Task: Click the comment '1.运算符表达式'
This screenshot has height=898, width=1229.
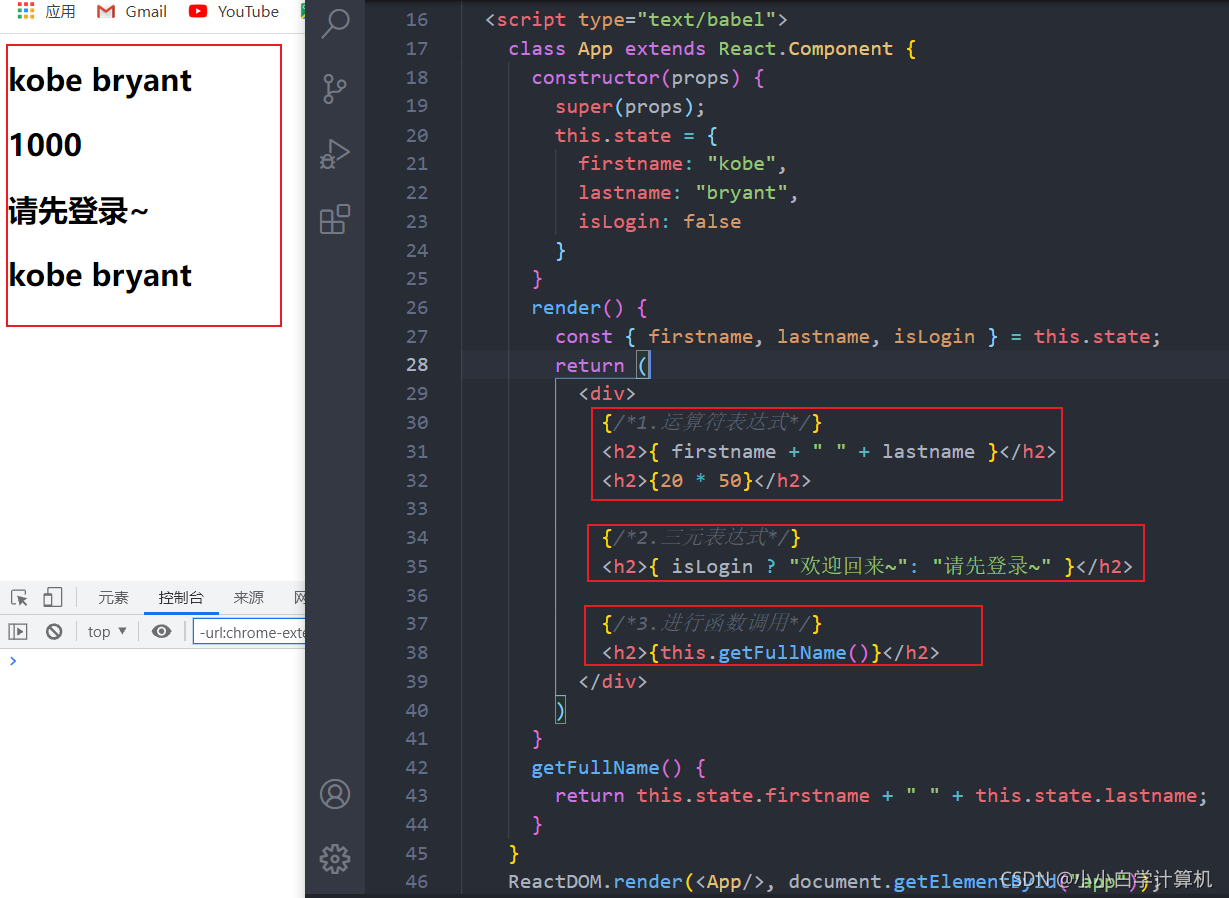Action: pyautogui.click(x=712, y=423)
